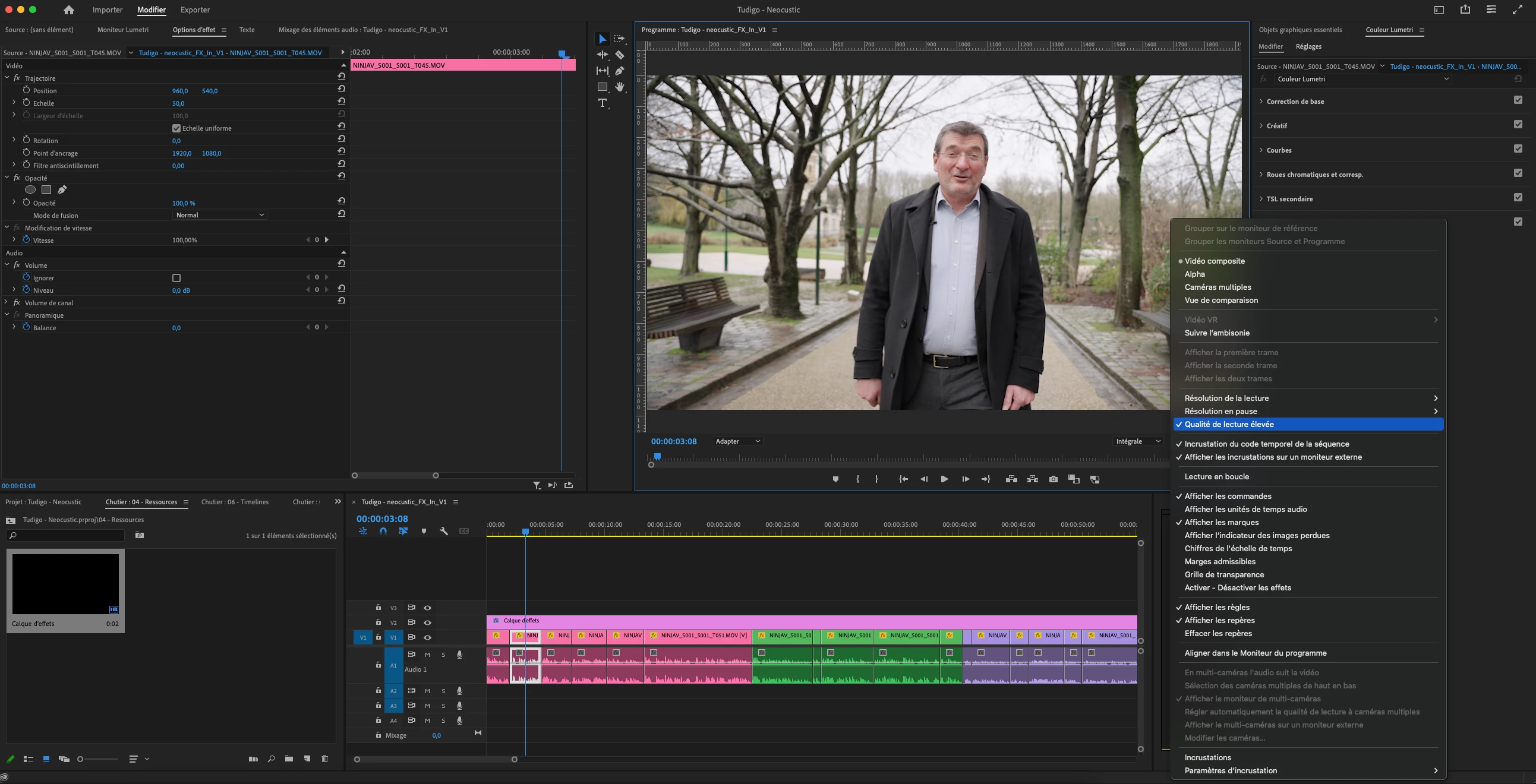Click the Add Marker icon in Program monitor
1536x784 pixels.
(835, 479)
